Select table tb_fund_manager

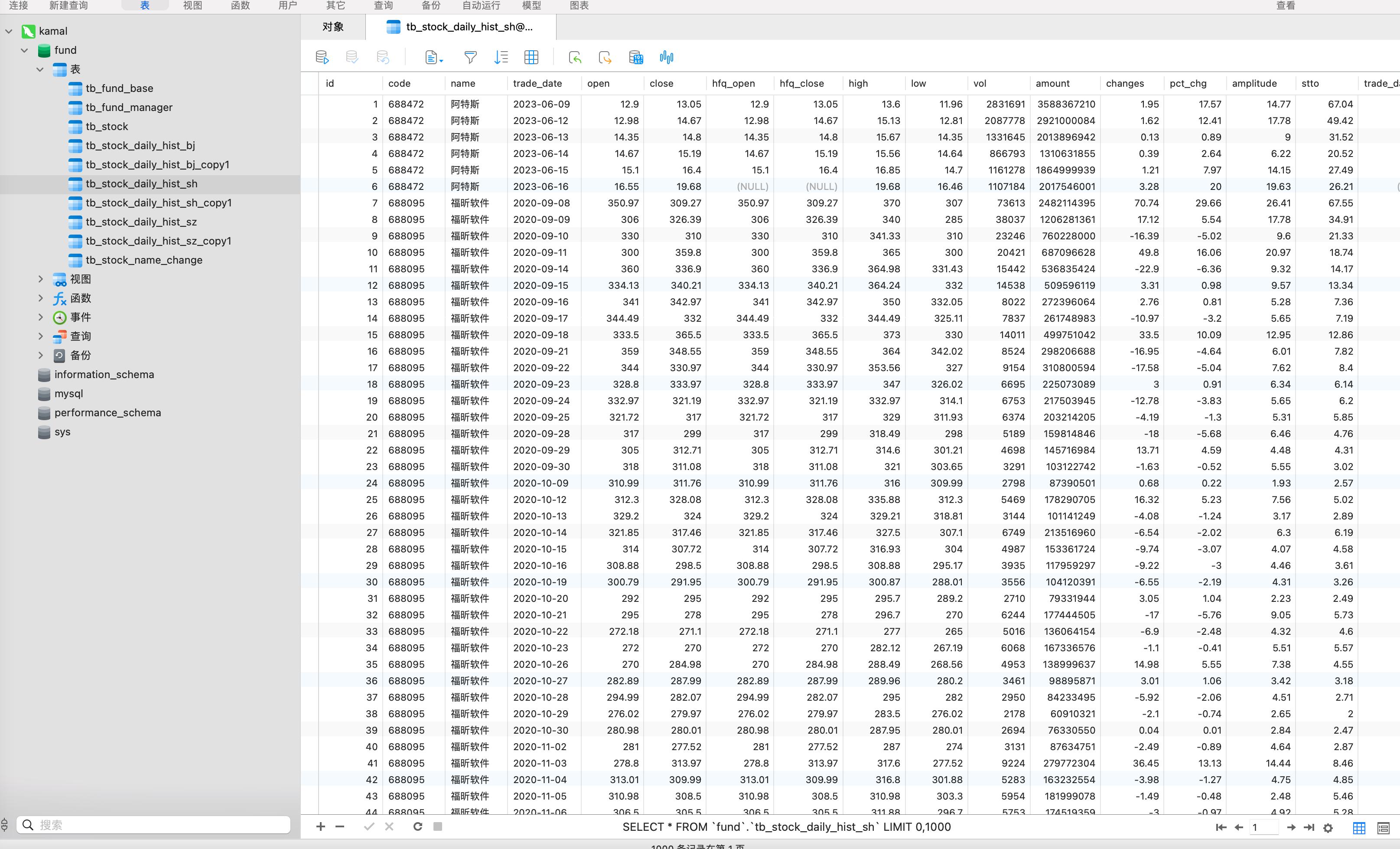coord(129,108)
